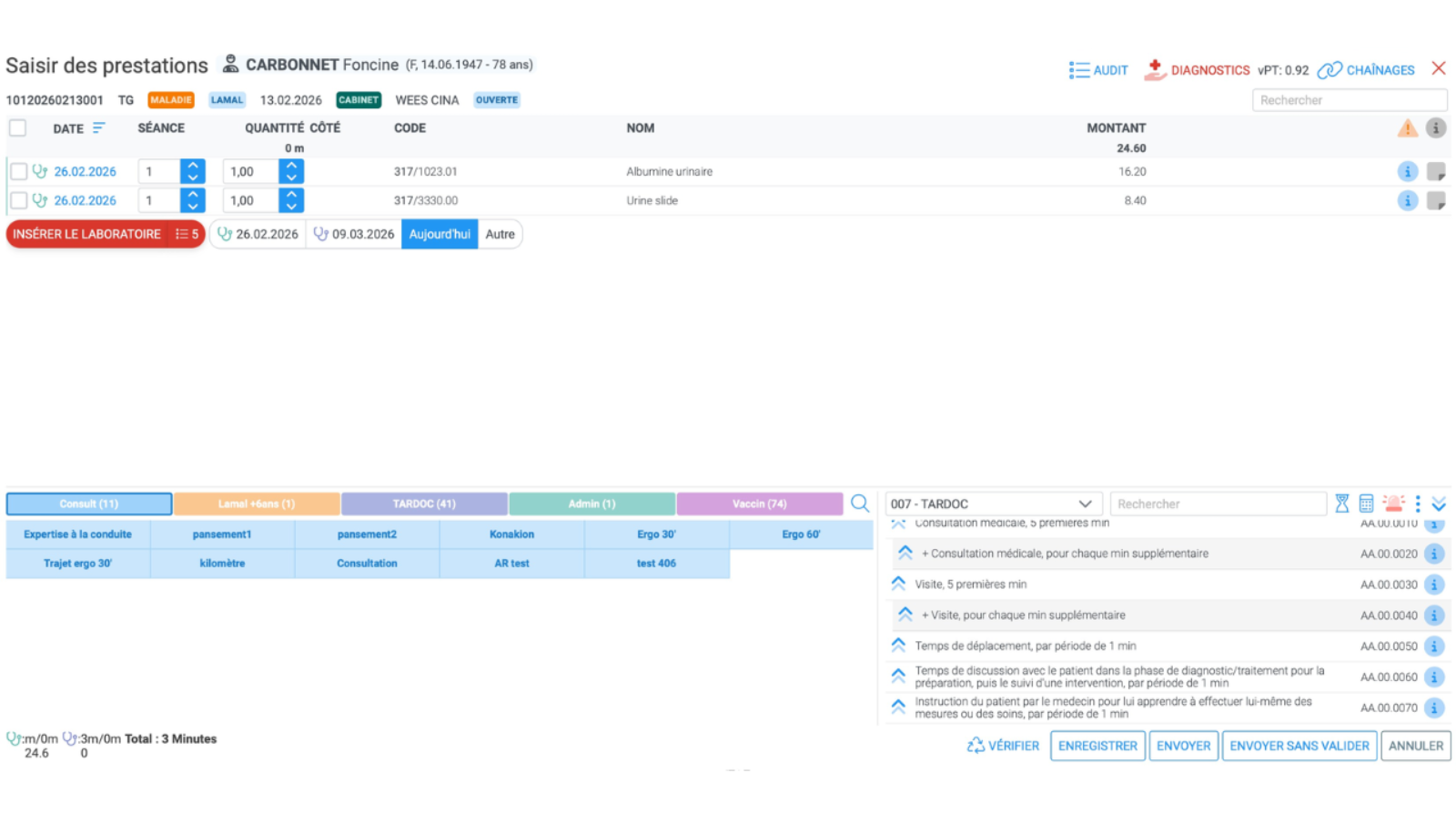Click séance stepper for Urine slide row
Image resolution: width=1456 pixels, height=834 pixels.
(193, 200)
